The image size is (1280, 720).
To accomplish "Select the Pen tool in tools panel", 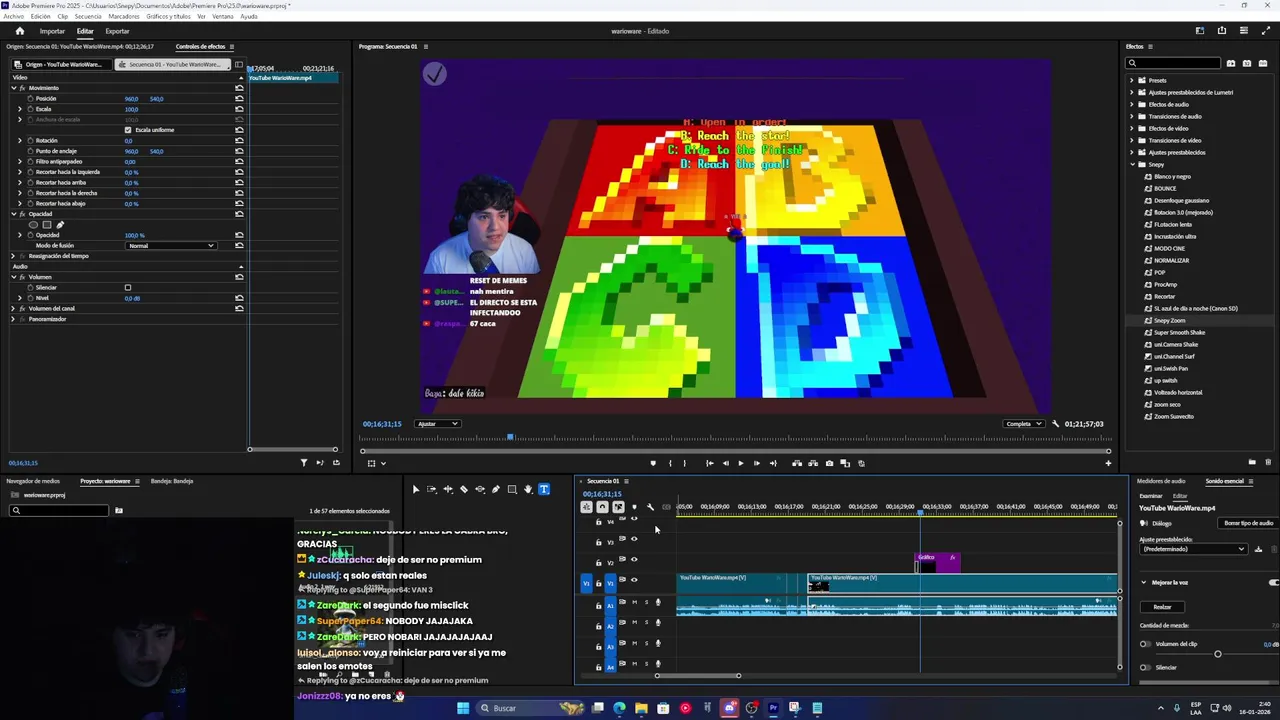I will (496, 489).
